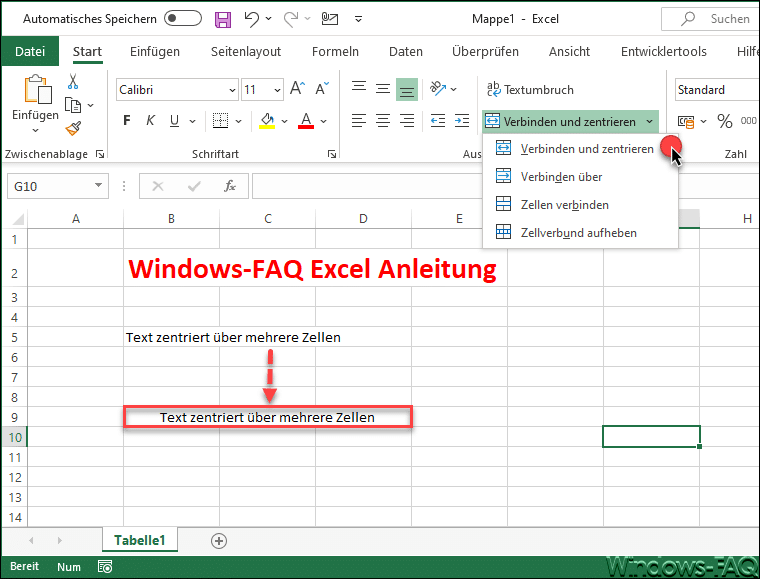Toggle middle vertical alignment
Image resolution: width=760 pixels, height=579 pixels.
point(383,89)
